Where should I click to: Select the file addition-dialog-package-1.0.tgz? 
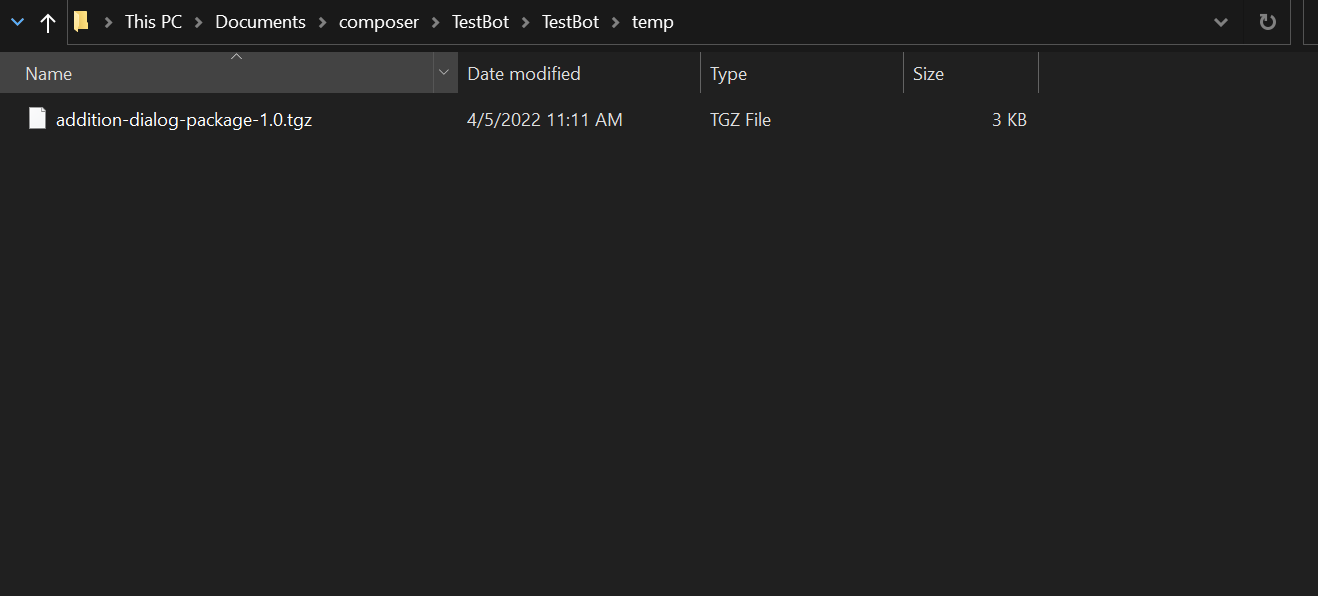(184, 120)
